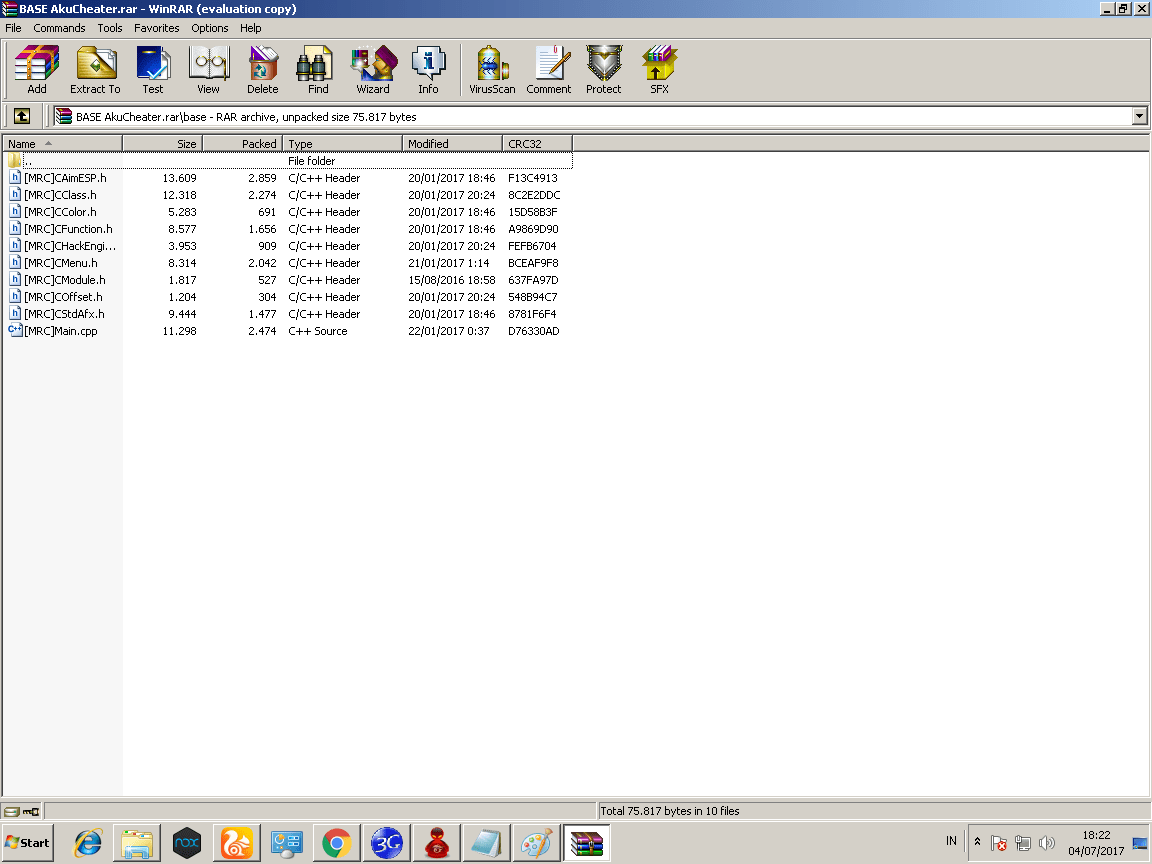
Task: Click the Protect archive icon
Action: pyautogui.click(x=604, y=70)
